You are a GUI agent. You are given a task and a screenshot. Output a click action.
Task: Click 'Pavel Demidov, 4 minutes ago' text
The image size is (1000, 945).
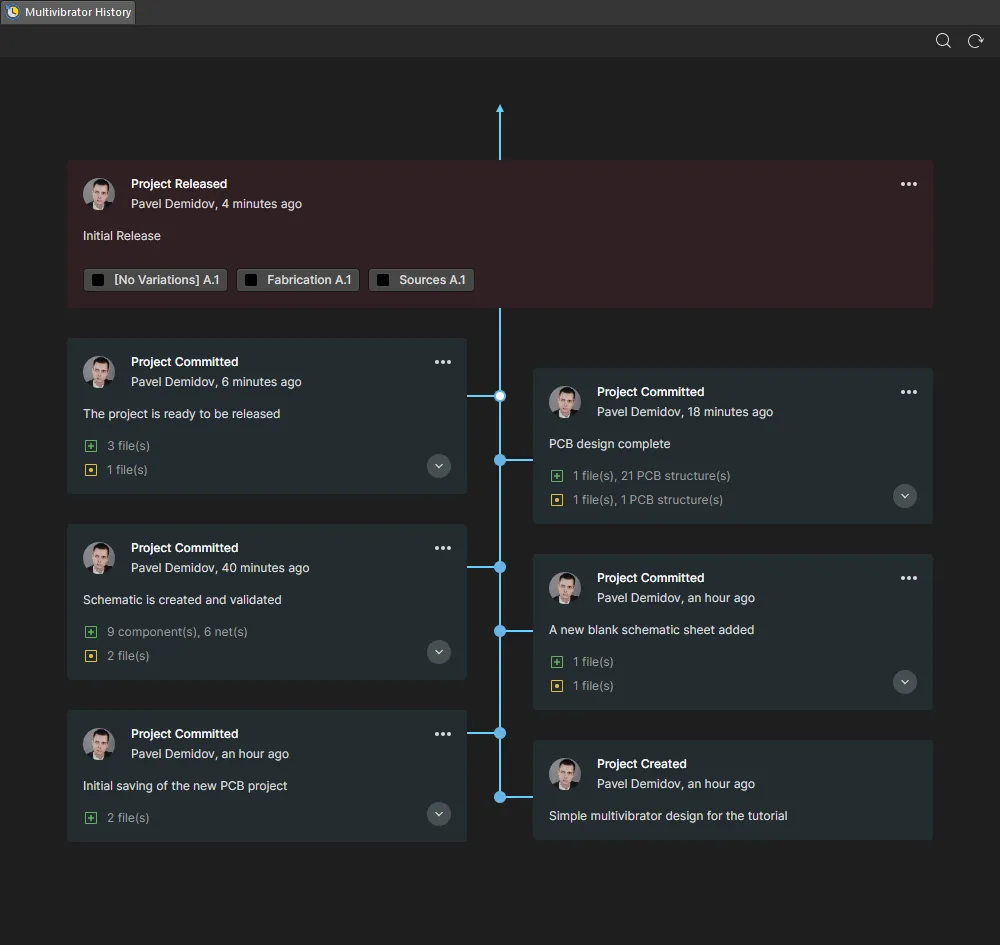216,204
